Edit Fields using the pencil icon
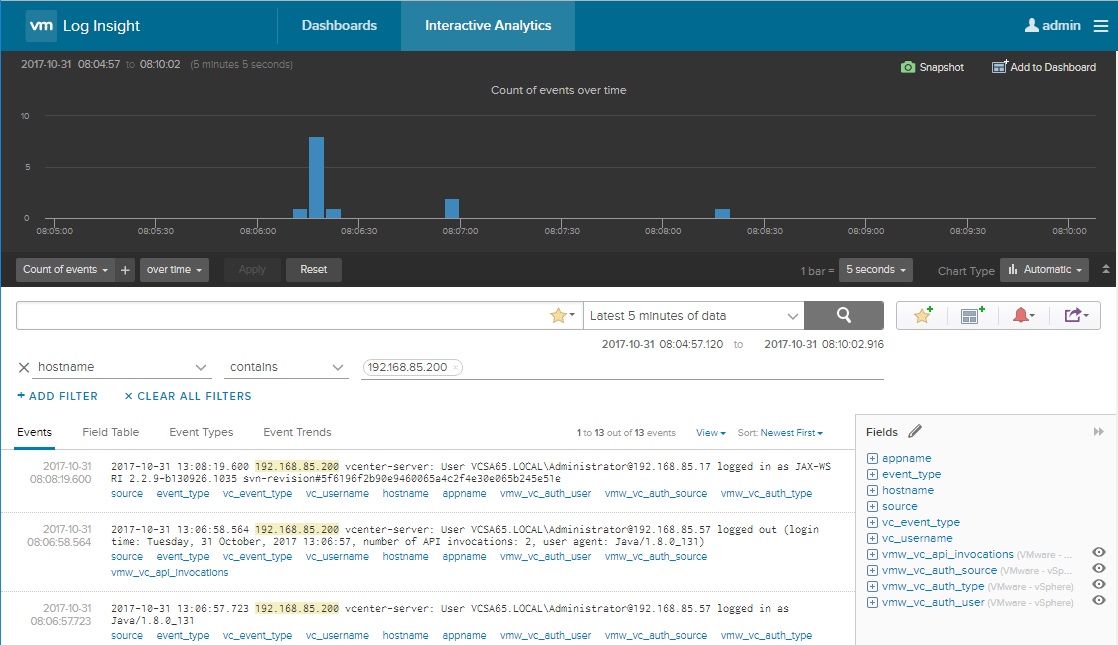The width and height of the screenshot is (1118, 645). click(915, 431)
